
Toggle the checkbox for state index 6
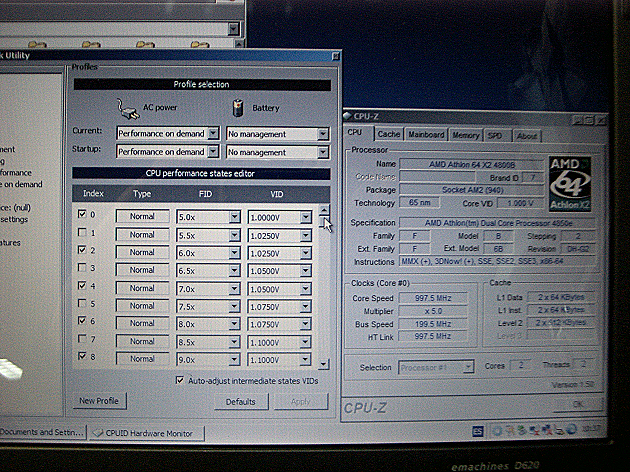pyautogui.click(x=82, y=321)
